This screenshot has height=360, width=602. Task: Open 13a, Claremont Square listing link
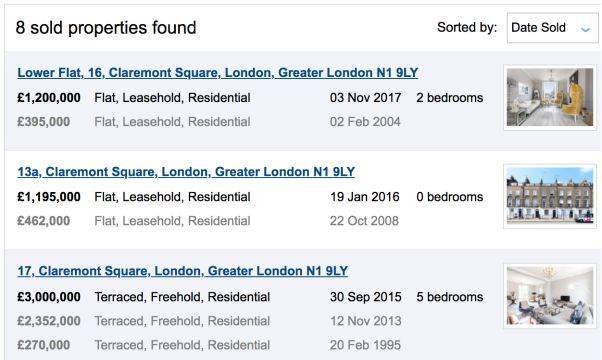(x=186, y=172)
